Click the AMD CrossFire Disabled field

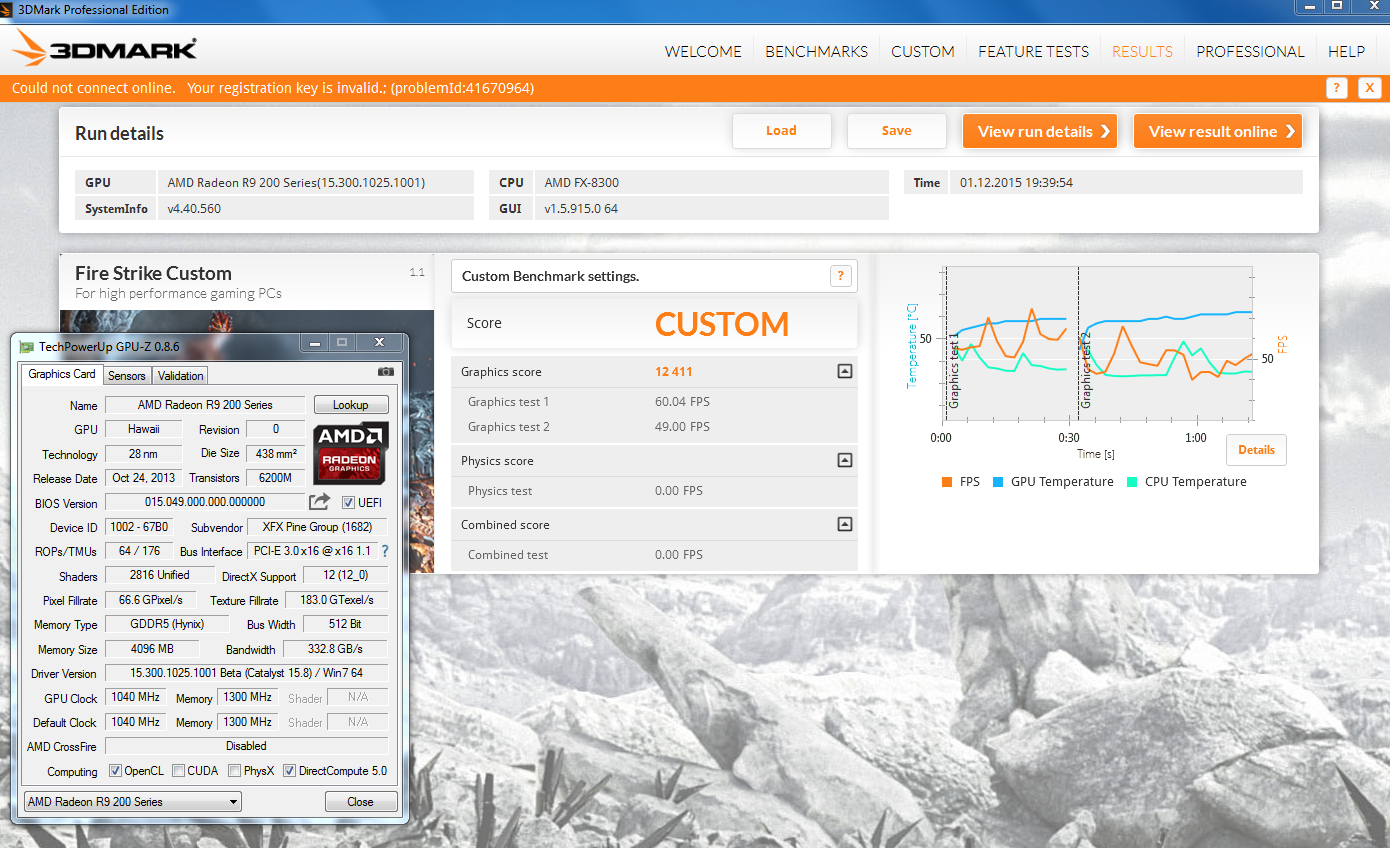pyautogui.click(x=246, y=746)
